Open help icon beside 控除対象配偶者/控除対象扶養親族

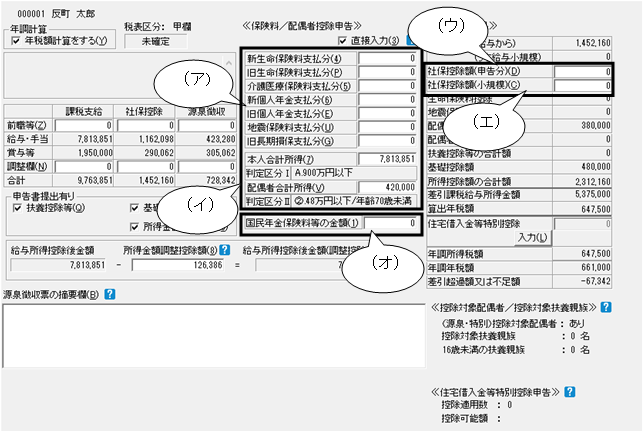pyautogui.click(x=606, y=307)
